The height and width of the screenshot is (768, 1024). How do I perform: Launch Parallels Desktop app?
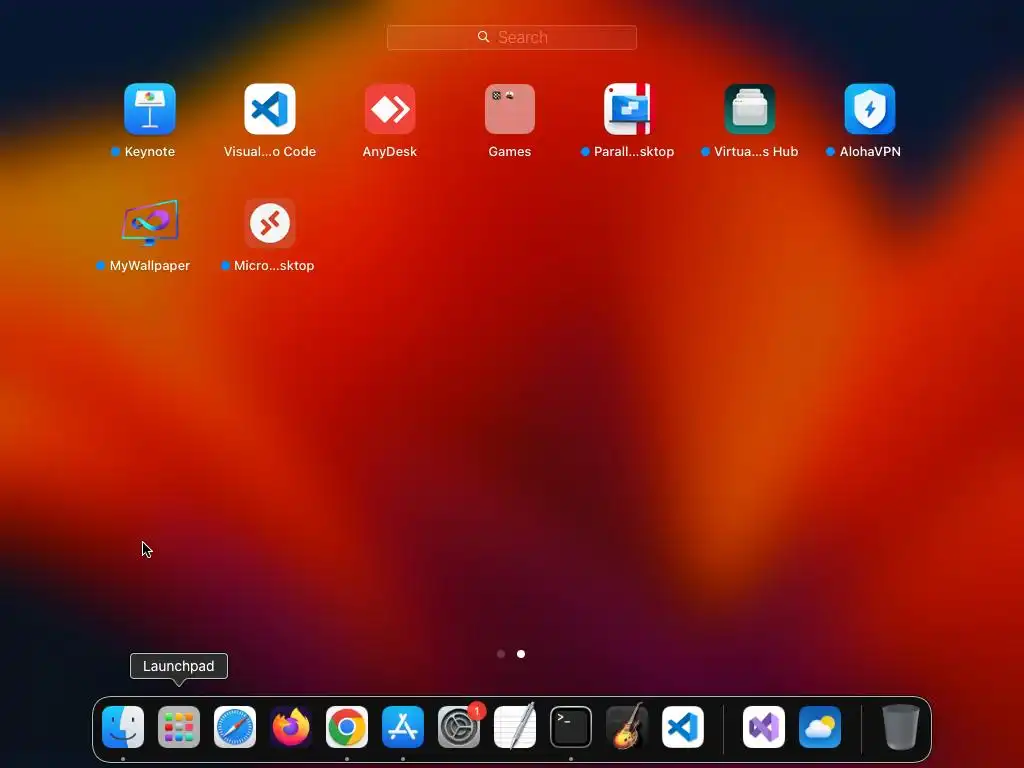click(x=628, y=108)
